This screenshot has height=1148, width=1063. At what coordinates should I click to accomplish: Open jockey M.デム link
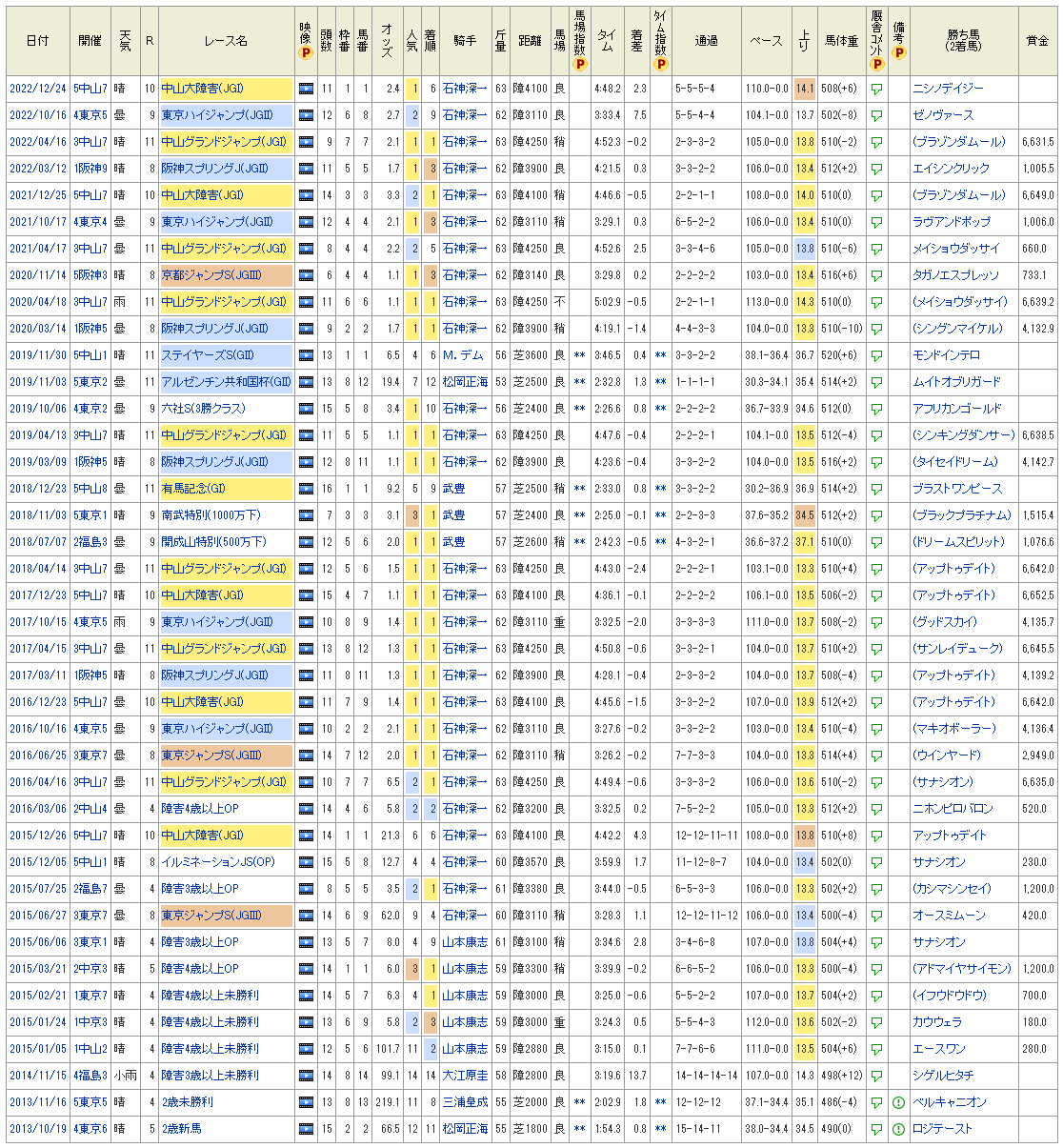click(464, 355)
